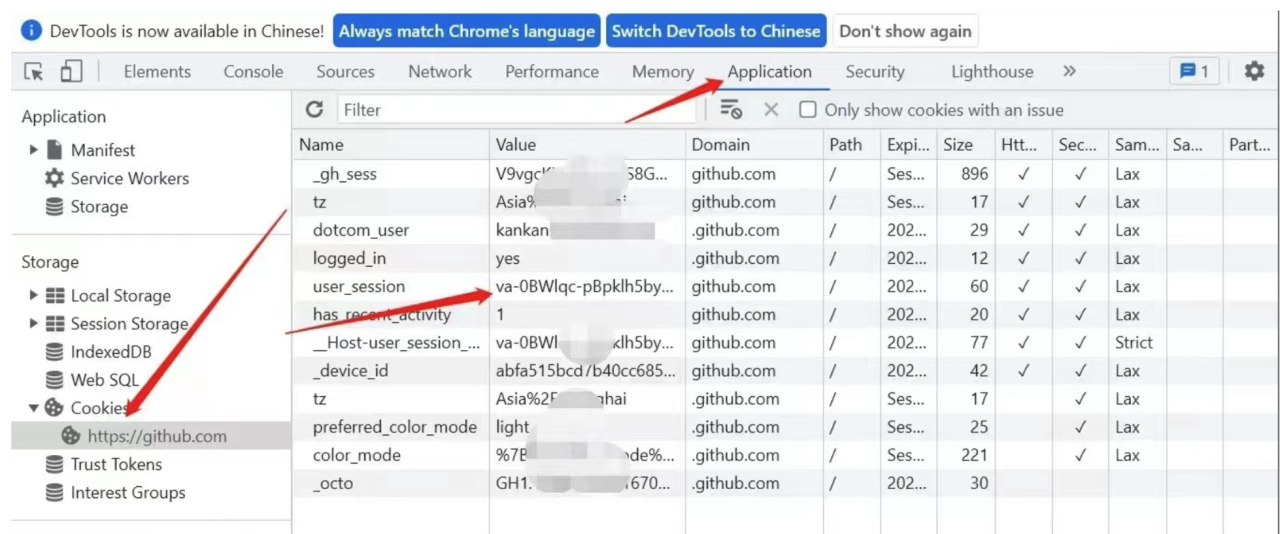Click the Session Storage grid icon
The width and height of the screenshot is (1280, 534).
(54, 324)
